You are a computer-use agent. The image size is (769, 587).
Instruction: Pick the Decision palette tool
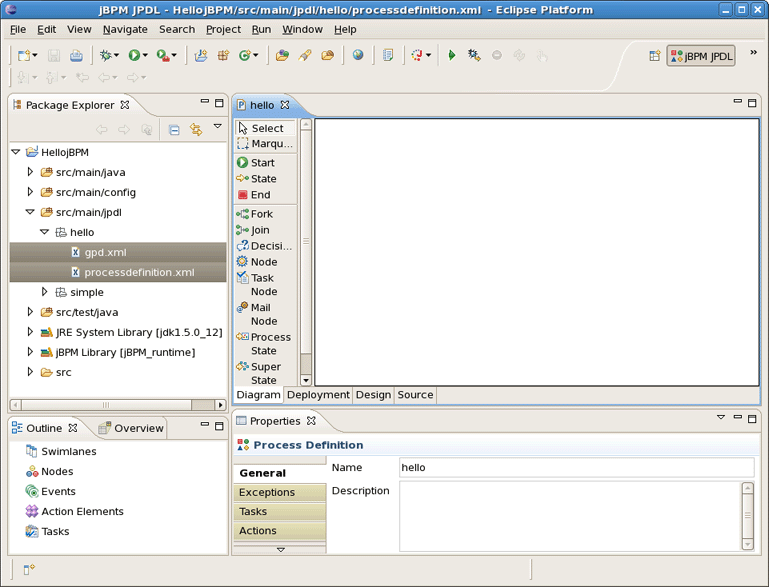tap(265, 246)
